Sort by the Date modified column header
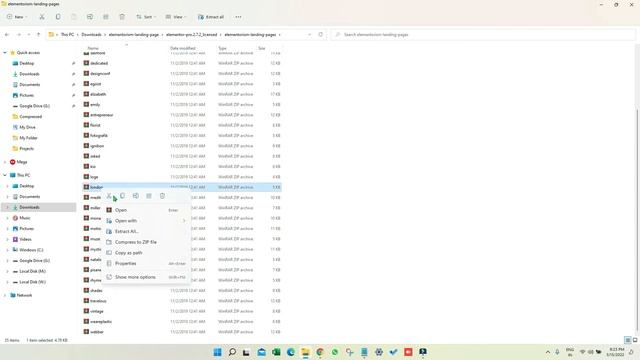Viewport: 640px width, 360px height. coord(182,48)
